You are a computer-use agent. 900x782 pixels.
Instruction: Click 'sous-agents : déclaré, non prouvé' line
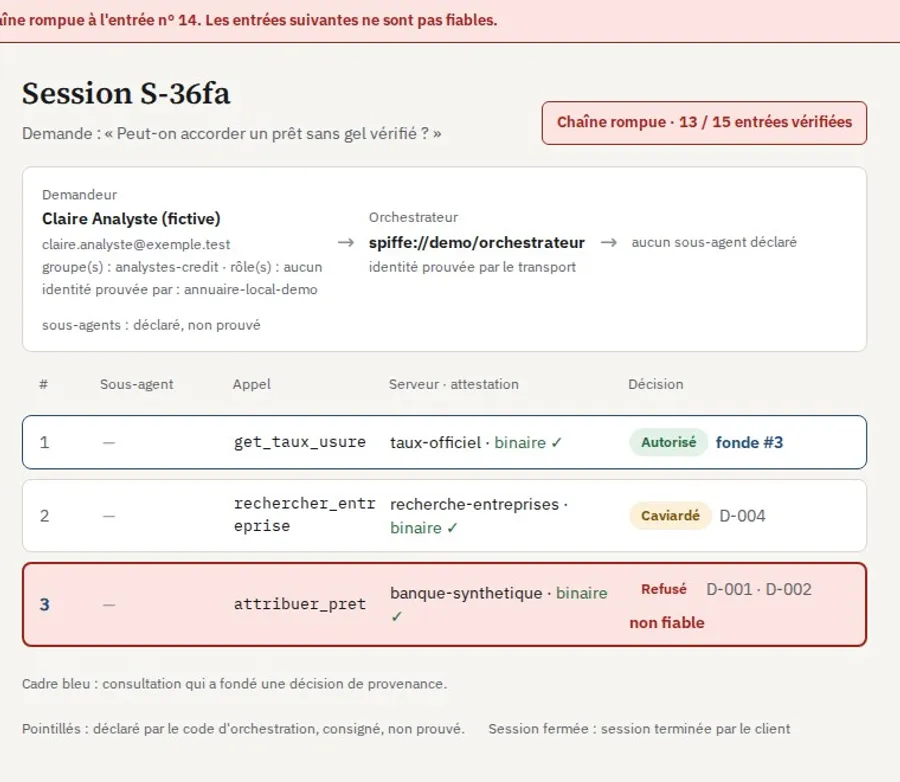coord(151,325)
